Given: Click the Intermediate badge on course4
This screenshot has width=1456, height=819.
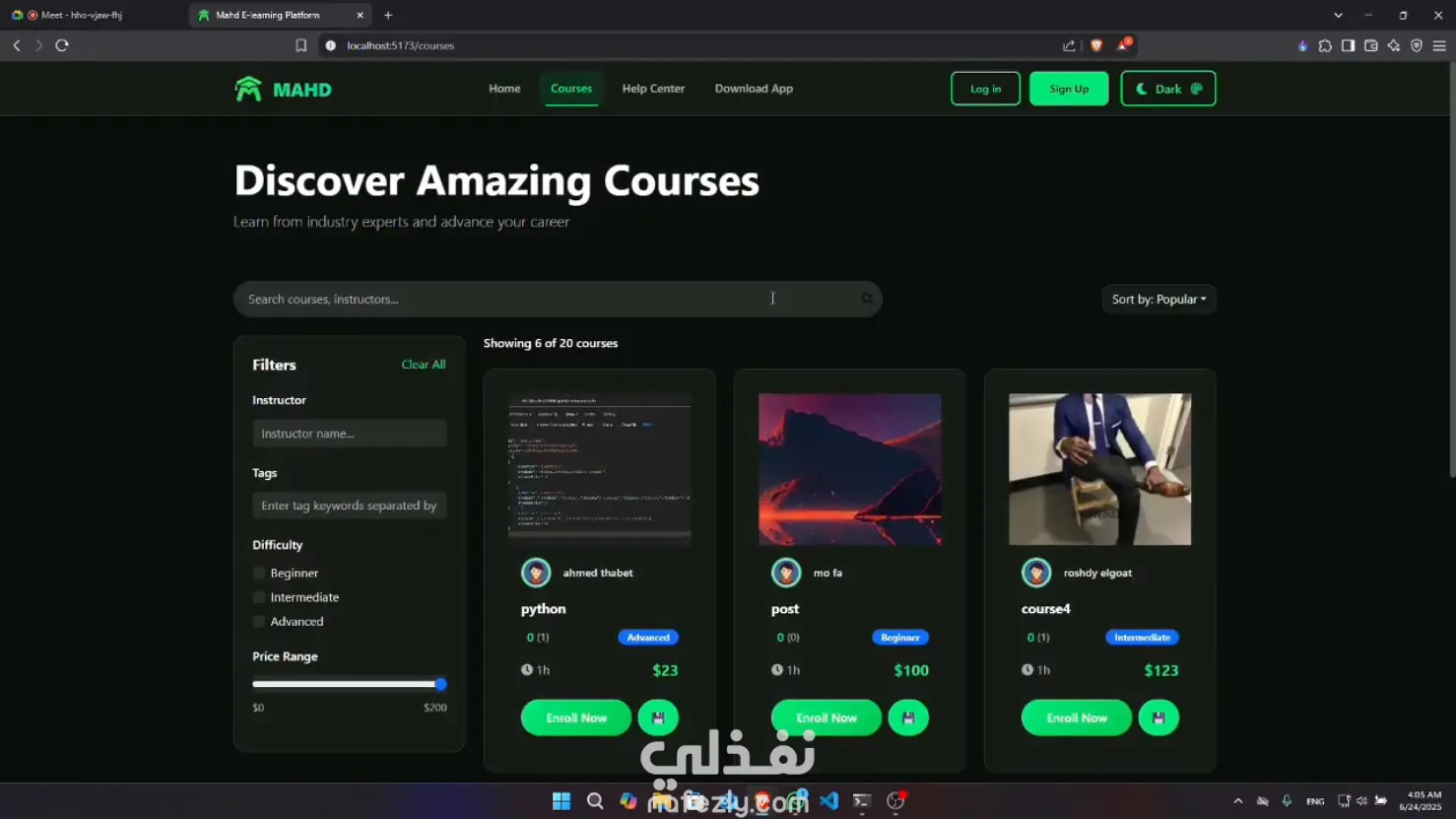Looking at the screenshot, I should coord(1143,638).
